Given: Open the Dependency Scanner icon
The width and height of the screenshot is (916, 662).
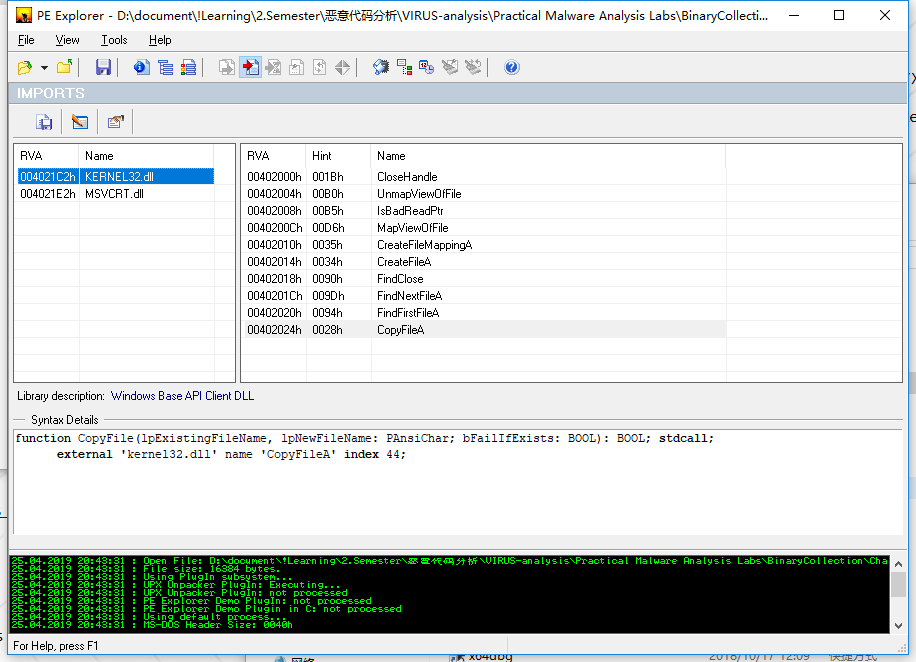Looking at the screenshot, I should click(404, 67).
